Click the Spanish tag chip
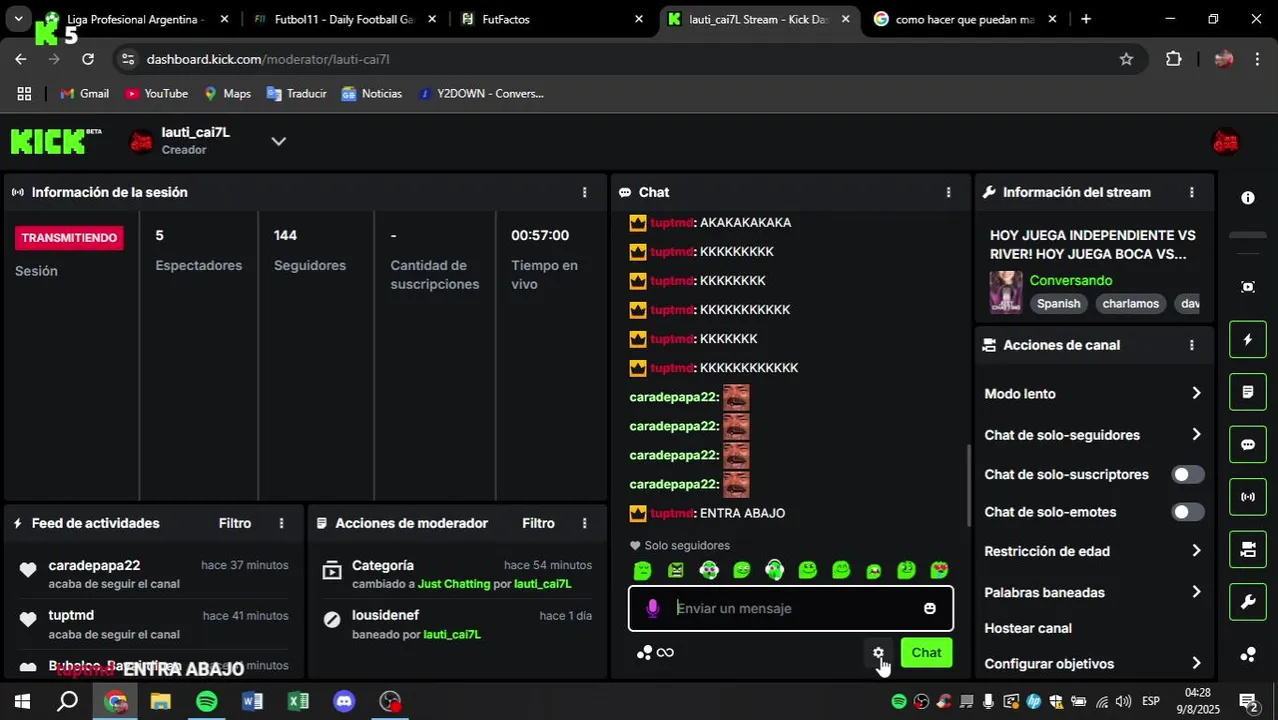 click(1058, 304)
